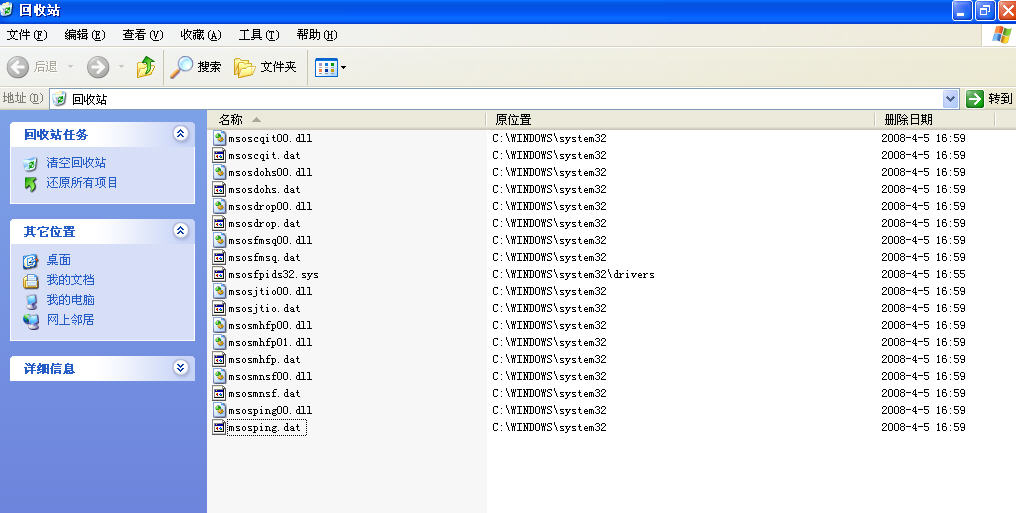Select the msosmhfp01.dll file icon

[x=219, y=342]
